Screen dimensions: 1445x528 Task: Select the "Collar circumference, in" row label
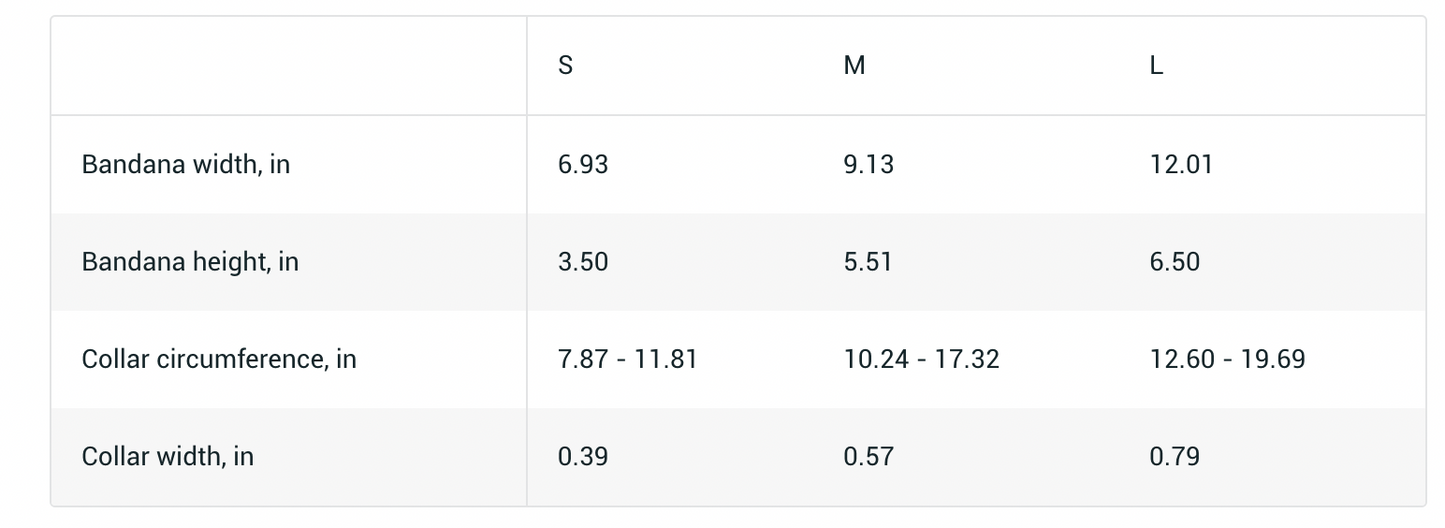click(x=219, y=359)
